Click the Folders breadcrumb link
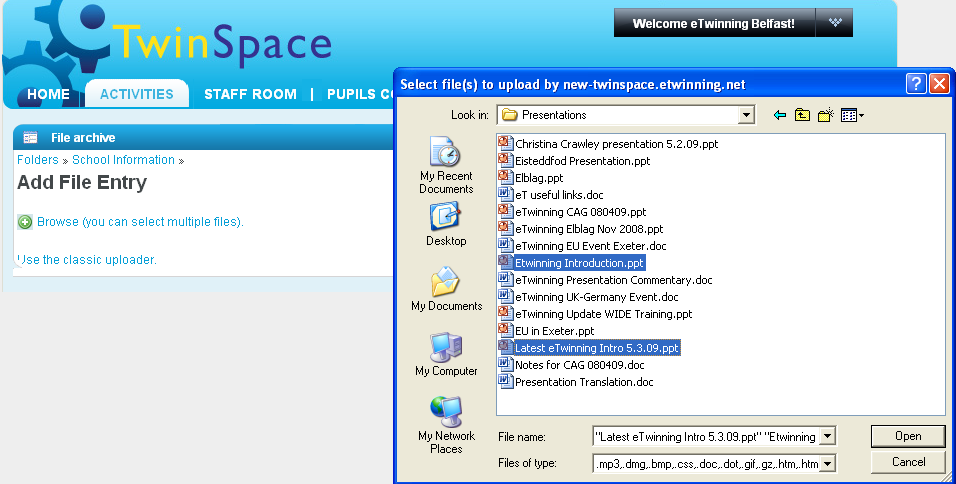 [x=37, y=160]
